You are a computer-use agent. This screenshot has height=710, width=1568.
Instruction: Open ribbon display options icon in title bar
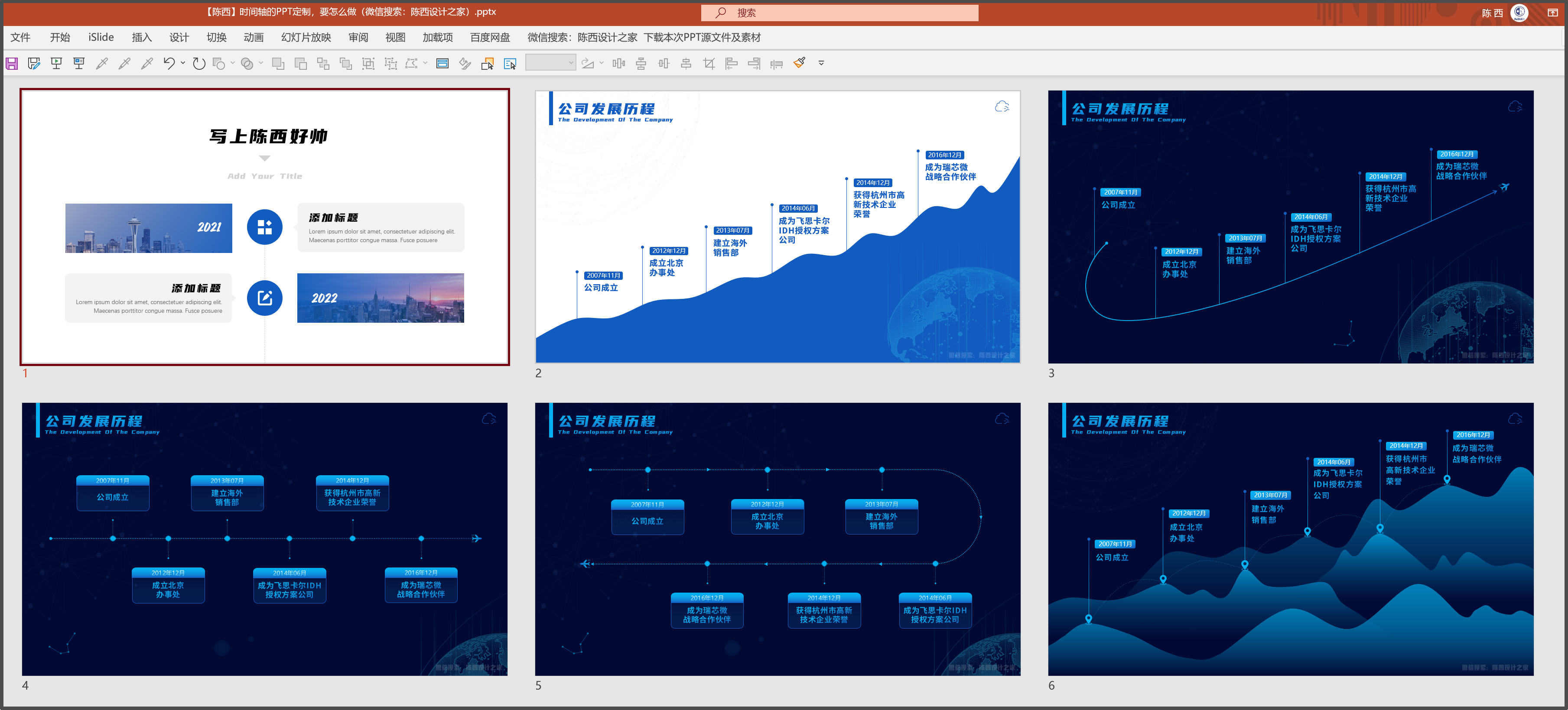1552,13
